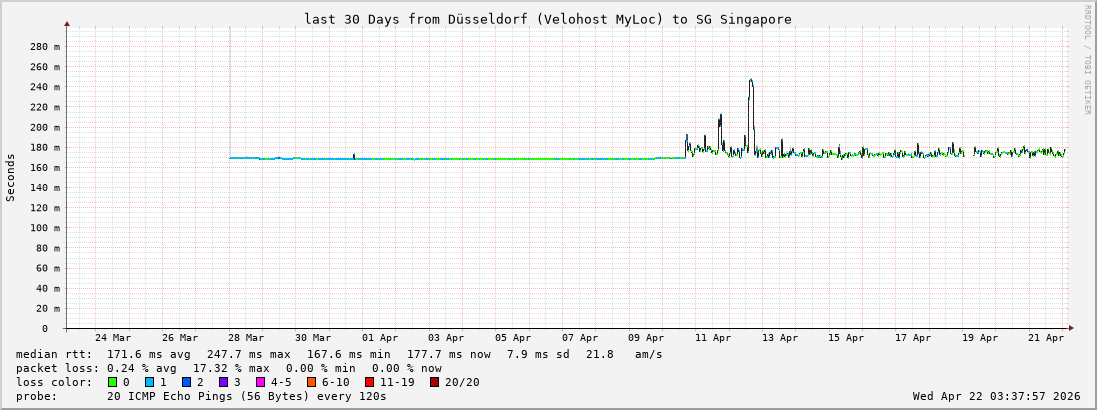This screenshot has width=1097, height=410.
Task: Click the red 11-19 loss swatch
Action: click(369, 382)
